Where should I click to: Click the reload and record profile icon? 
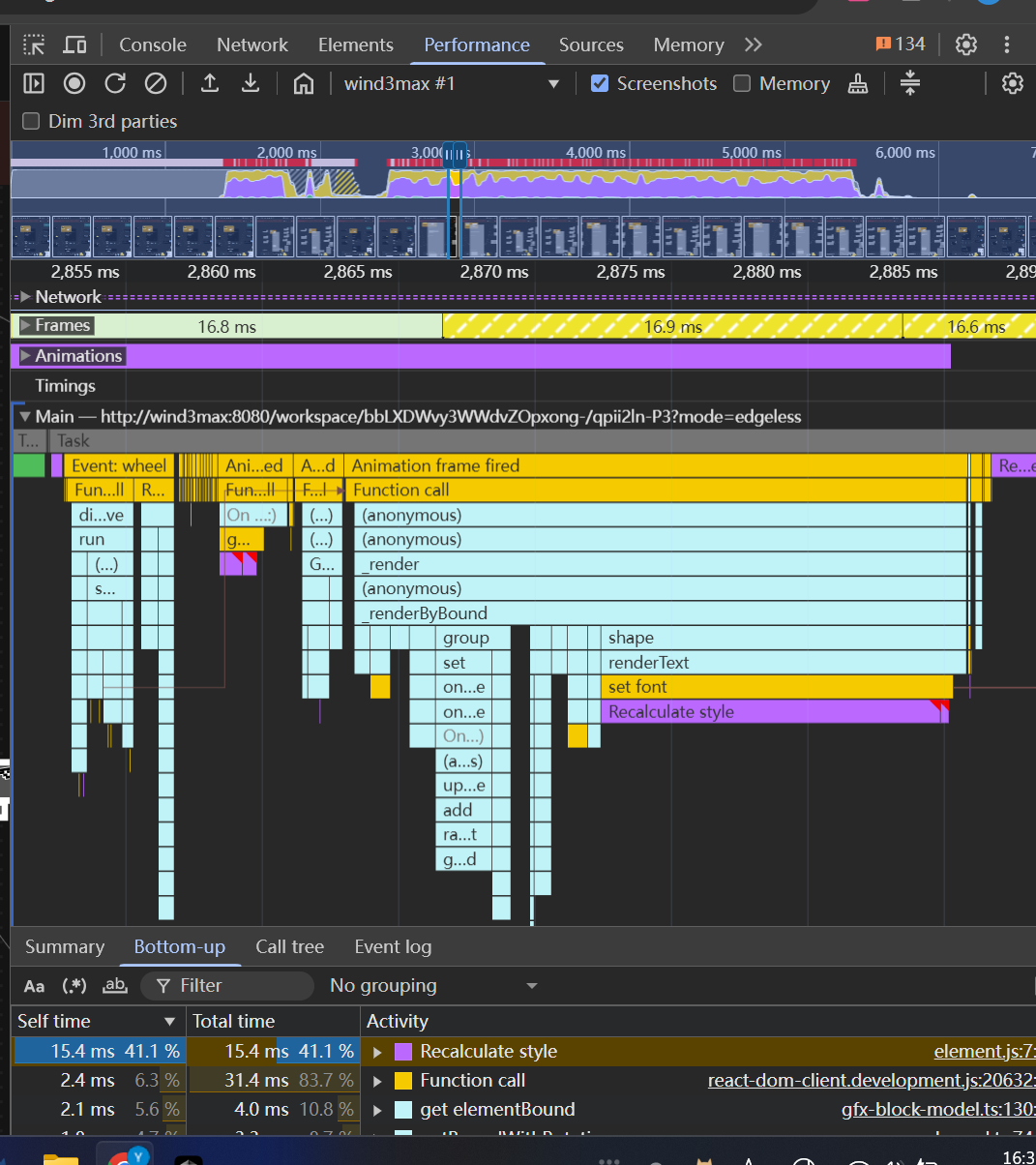pyautogui.click(x=115, y=83)
